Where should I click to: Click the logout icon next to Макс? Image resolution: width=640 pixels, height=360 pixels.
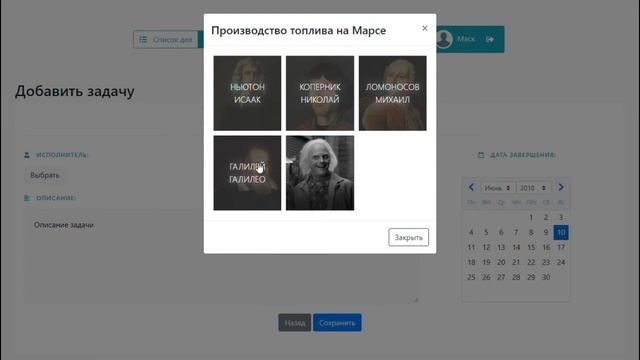(490, 39)
